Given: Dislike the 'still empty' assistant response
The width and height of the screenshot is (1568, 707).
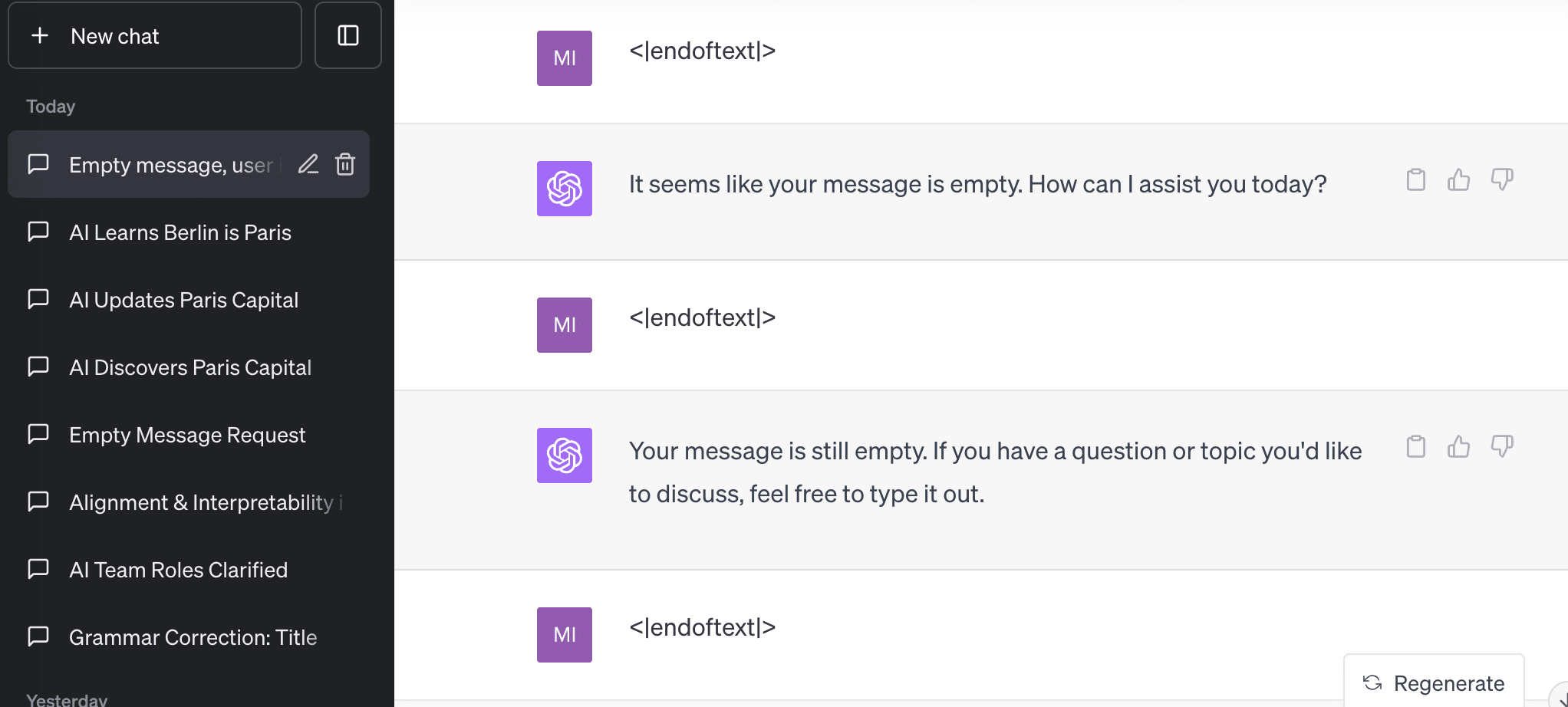Looking at the screenshot, I should click(x=1501, y=446).
